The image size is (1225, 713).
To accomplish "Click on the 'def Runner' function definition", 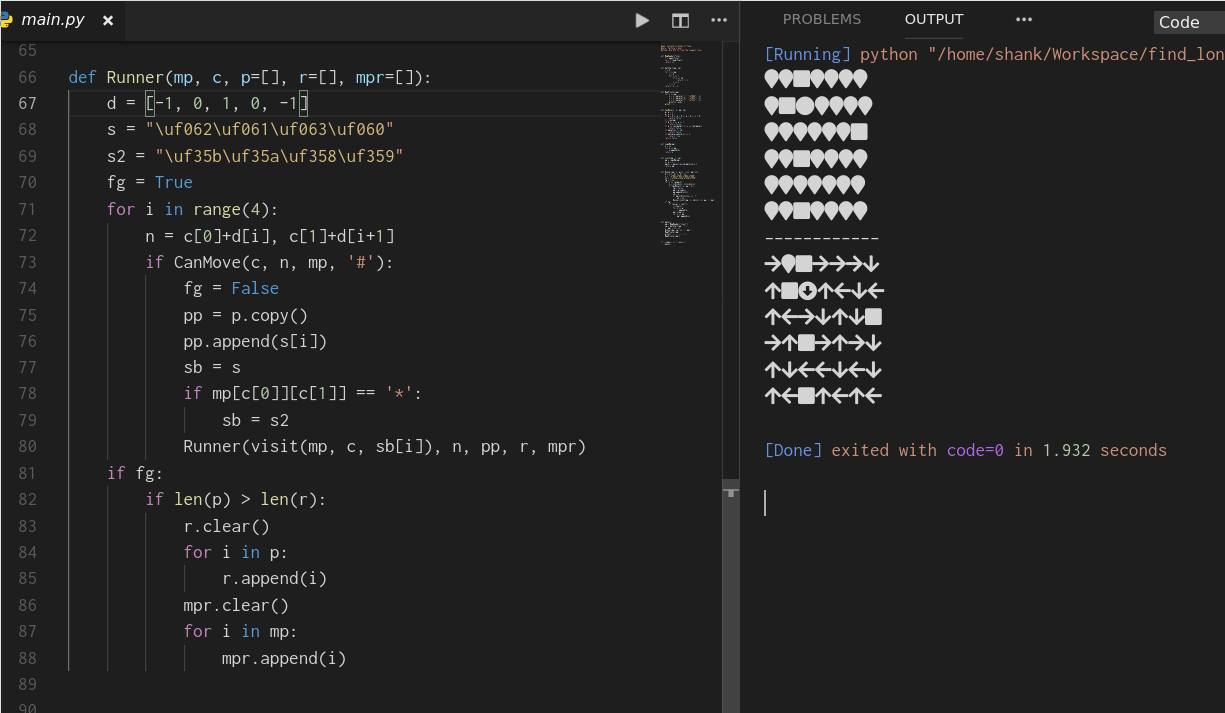I will coord(249,77).
